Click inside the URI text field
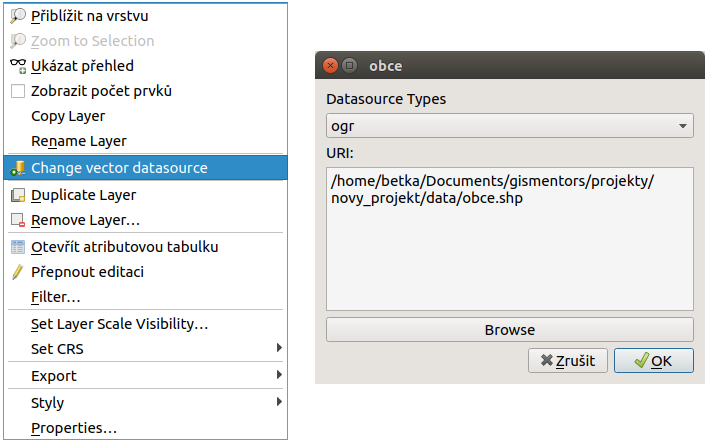Screen dimensions: 705x444 coord(509,239)
